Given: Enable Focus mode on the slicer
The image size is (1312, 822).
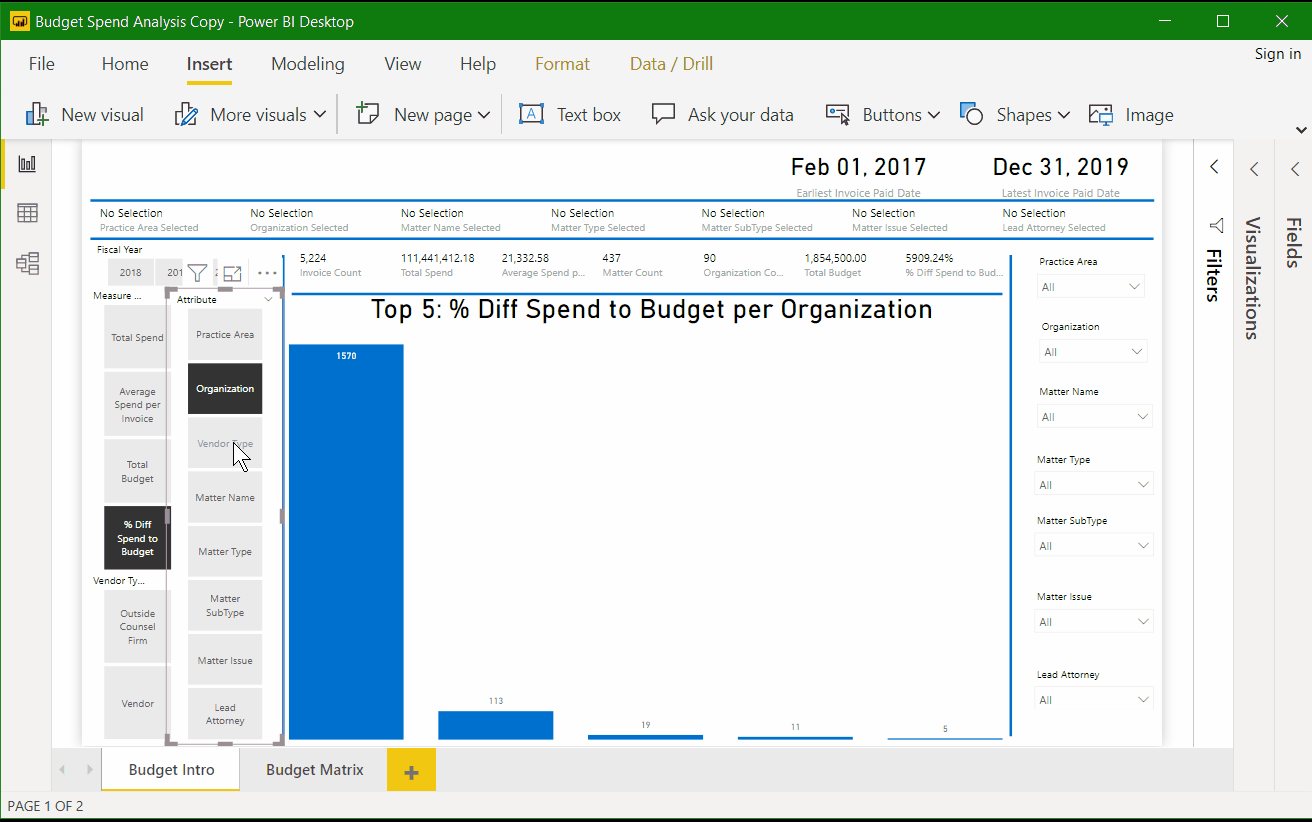Looking at the screenshot, I should 232,272.
